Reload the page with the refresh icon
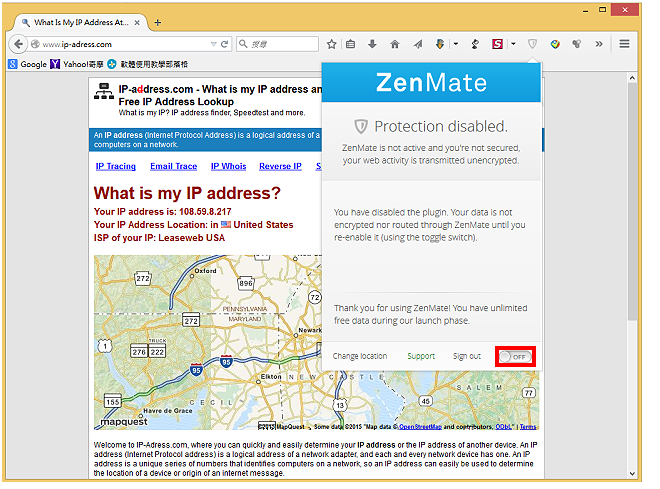 [x=225, y=44]
